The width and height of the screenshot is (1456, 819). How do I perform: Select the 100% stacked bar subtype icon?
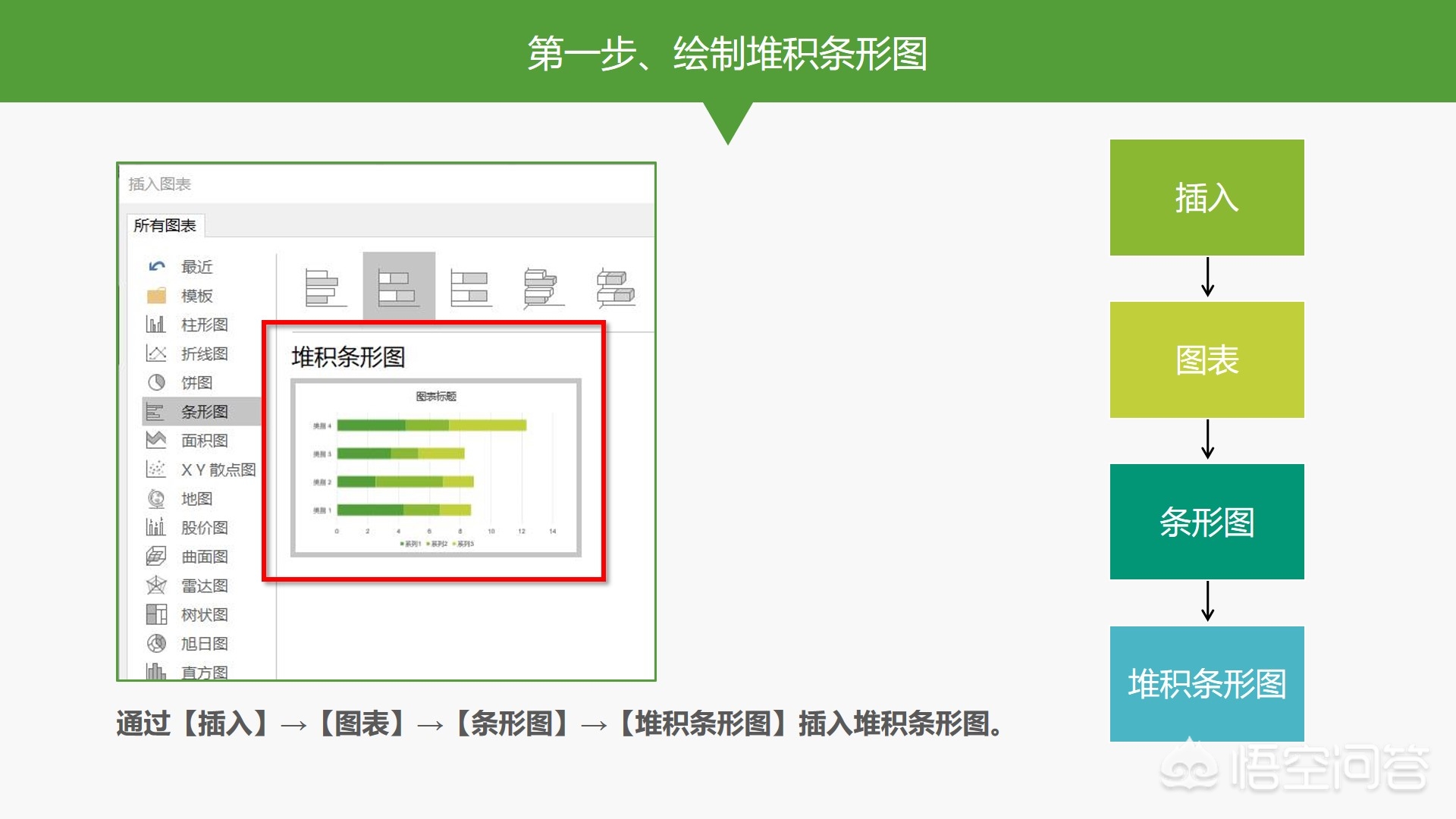pyautogui.click(x=470, y=288)
